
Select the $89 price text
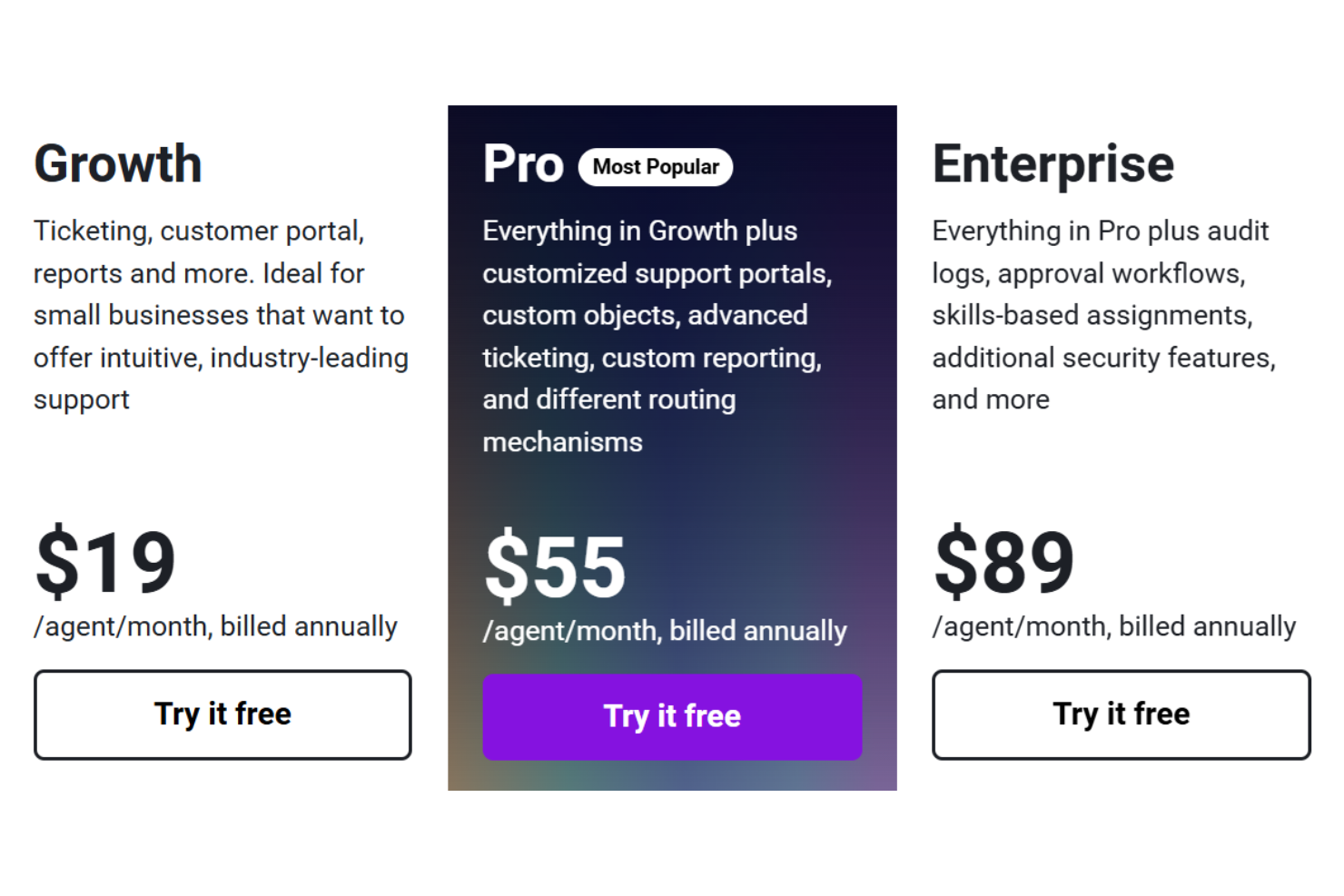(1003, 563)
